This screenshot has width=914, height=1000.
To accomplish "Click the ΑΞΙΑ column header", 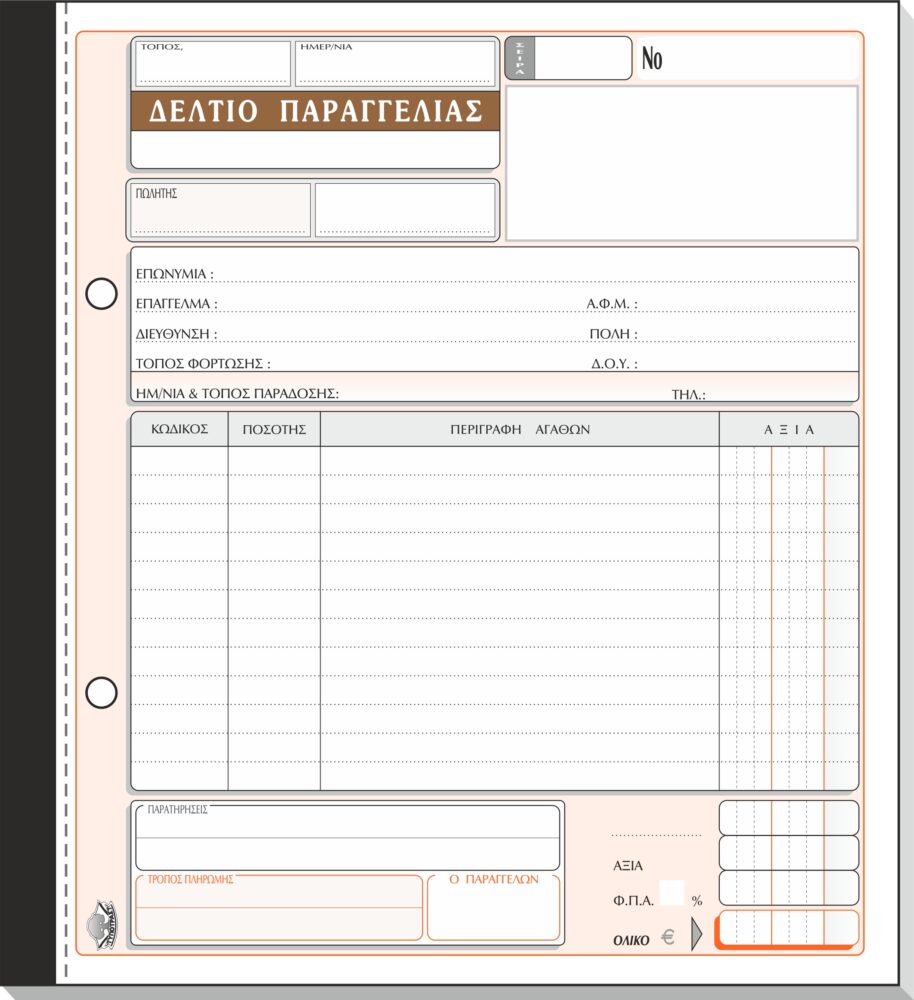I will [789, 429].
